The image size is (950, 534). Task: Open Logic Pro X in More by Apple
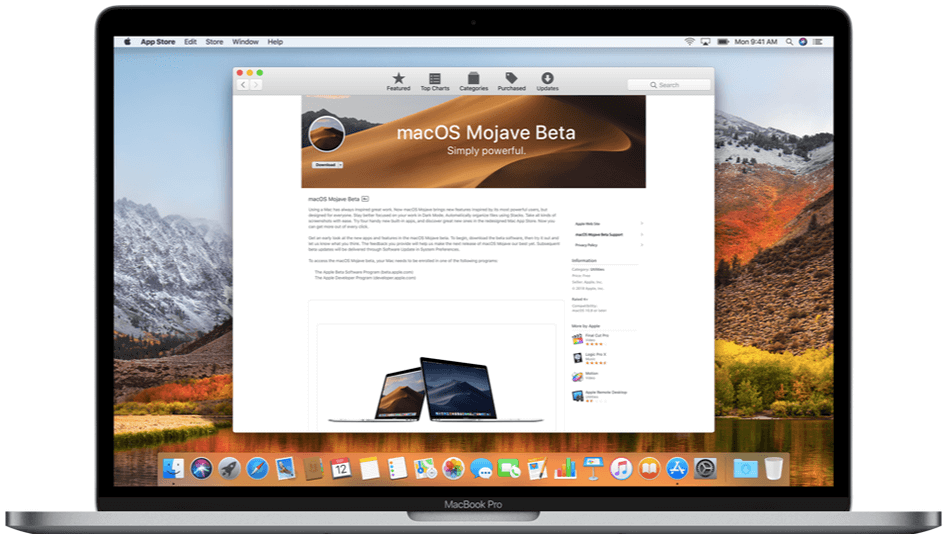(590, 358)
